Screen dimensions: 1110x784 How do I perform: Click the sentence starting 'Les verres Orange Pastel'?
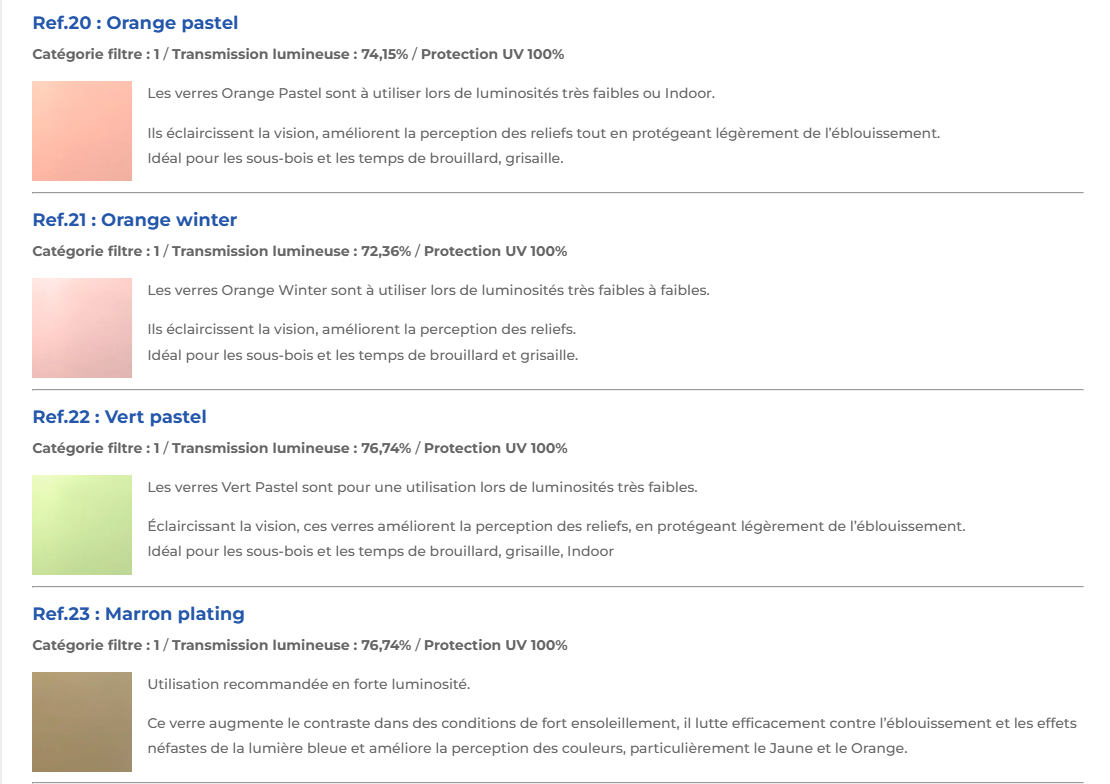[x=430, y=94]
